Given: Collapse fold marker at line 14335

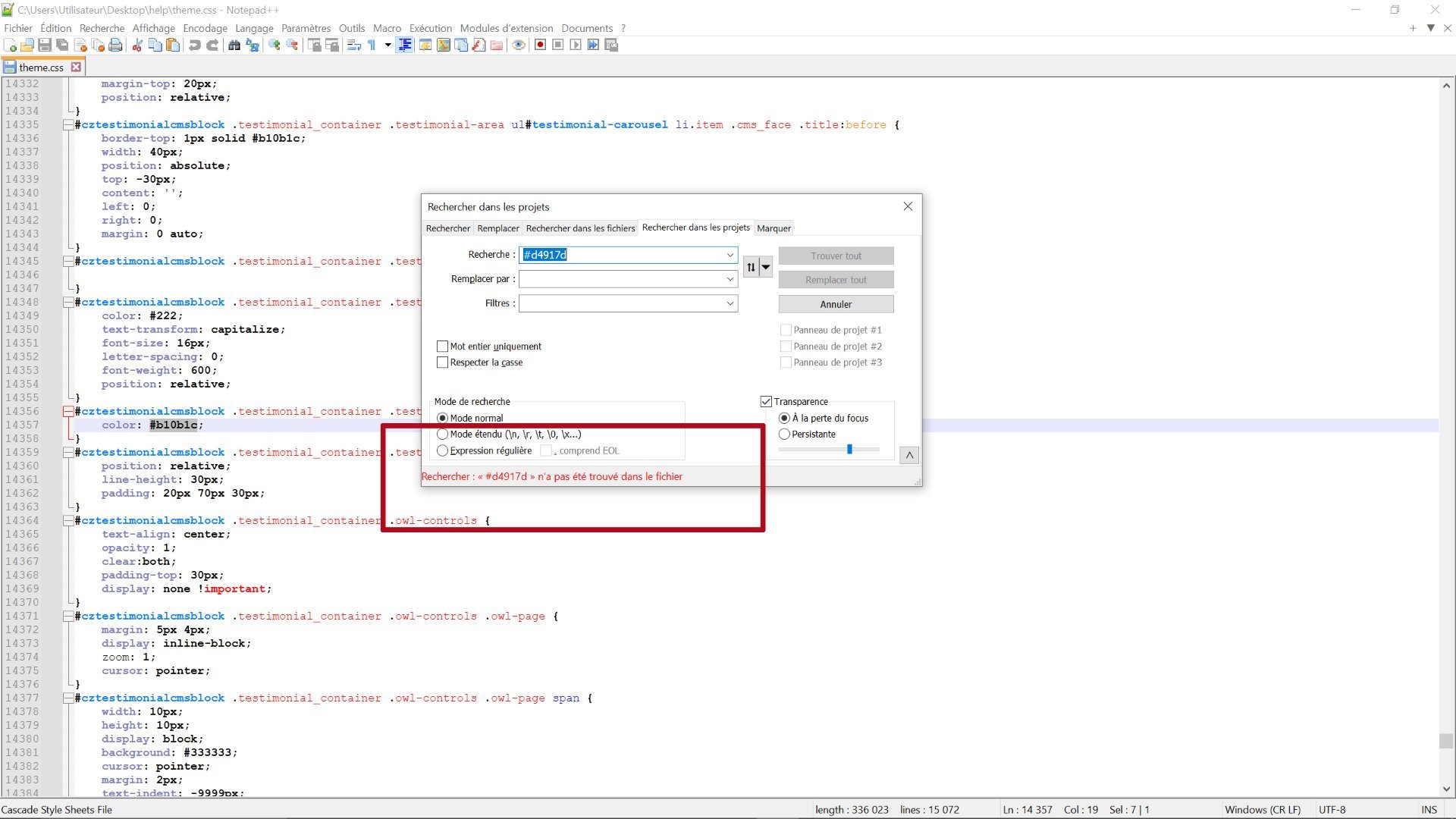Looking at the screenshot, I should pos(68,125).
